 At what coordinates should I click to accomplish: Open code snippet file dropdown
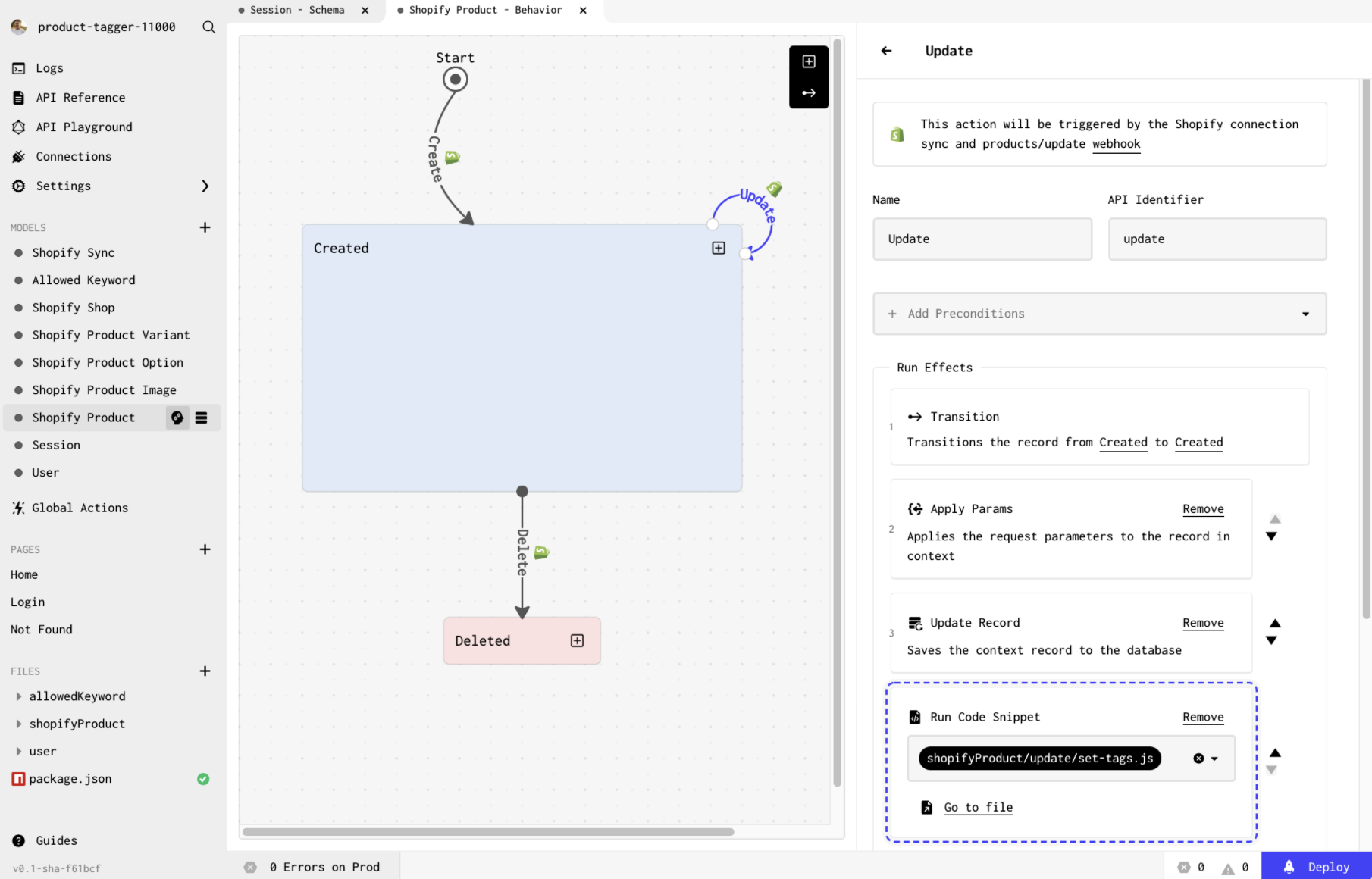1214,759
